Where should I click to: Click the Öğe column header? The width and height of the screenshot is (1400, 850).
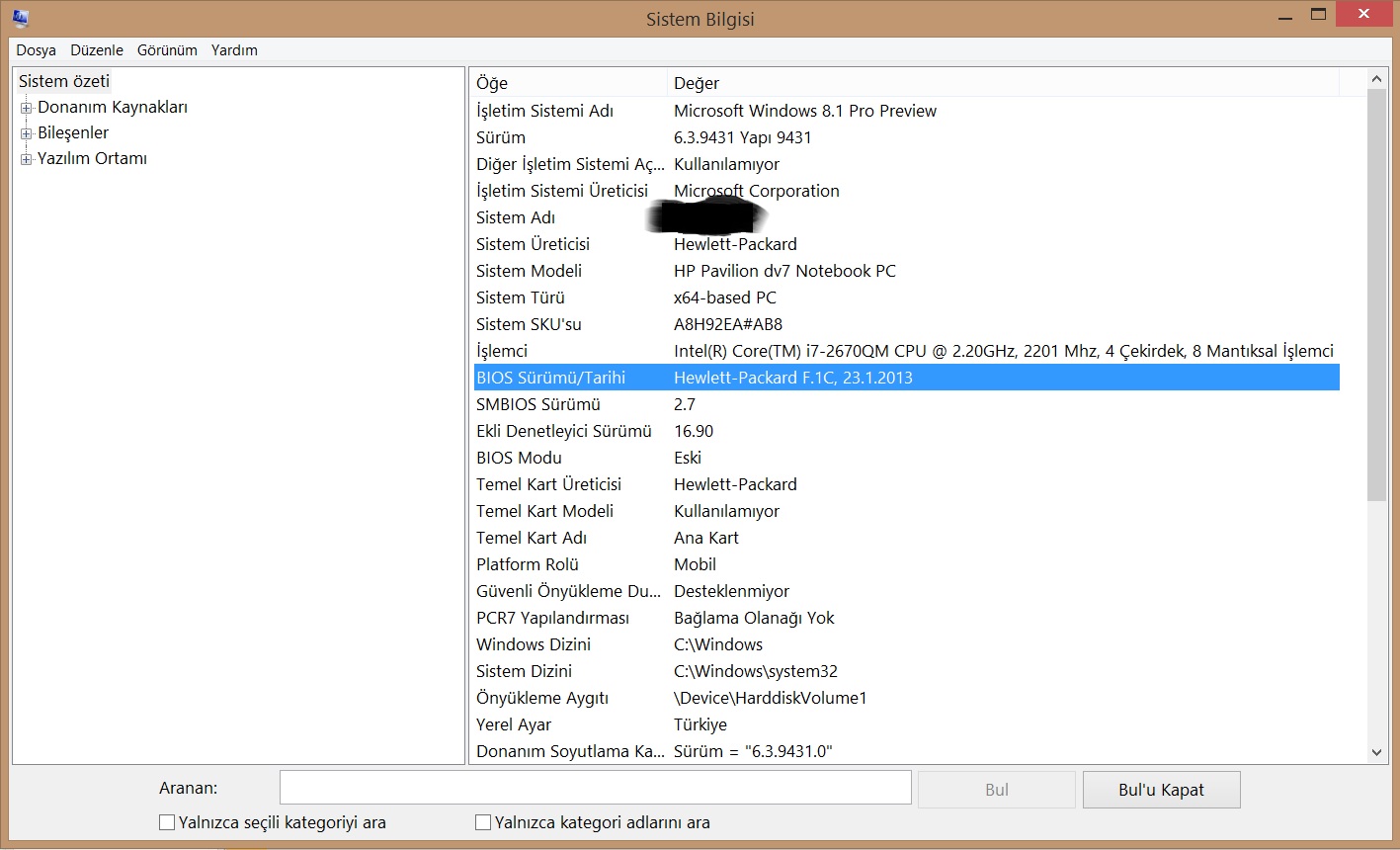tap(569, 83)
